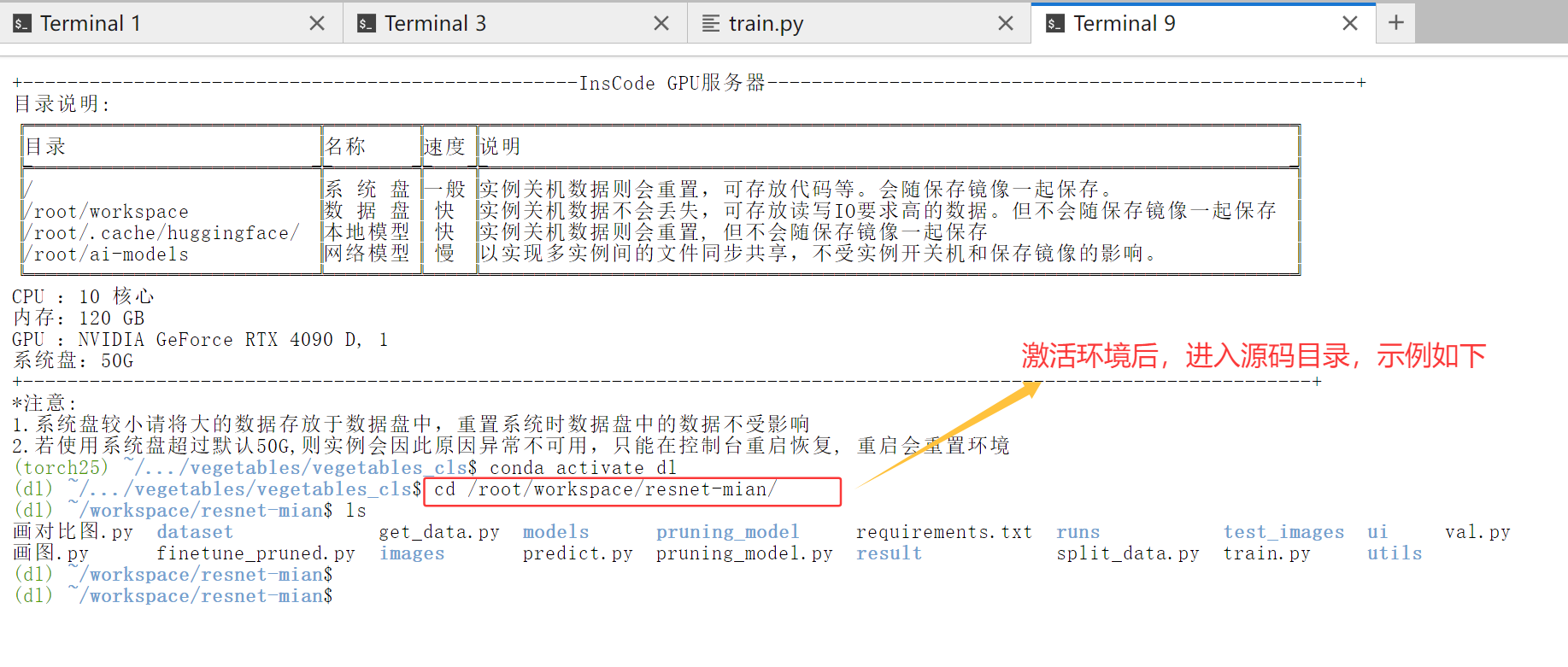Screen dimensions: 1568x667
Task: Close the Terminal 3 tab
Action: pyautogui.click(x=661, y=24)
